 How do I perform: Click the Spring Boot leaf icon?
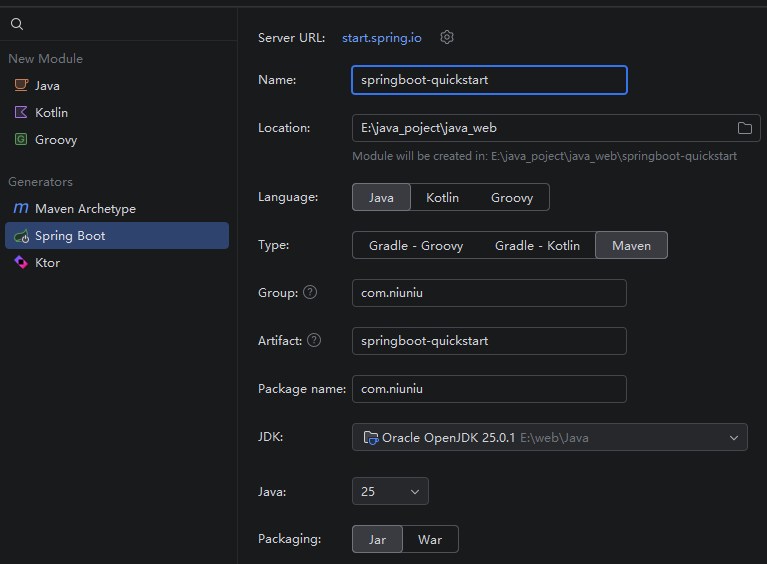point(21,236)
